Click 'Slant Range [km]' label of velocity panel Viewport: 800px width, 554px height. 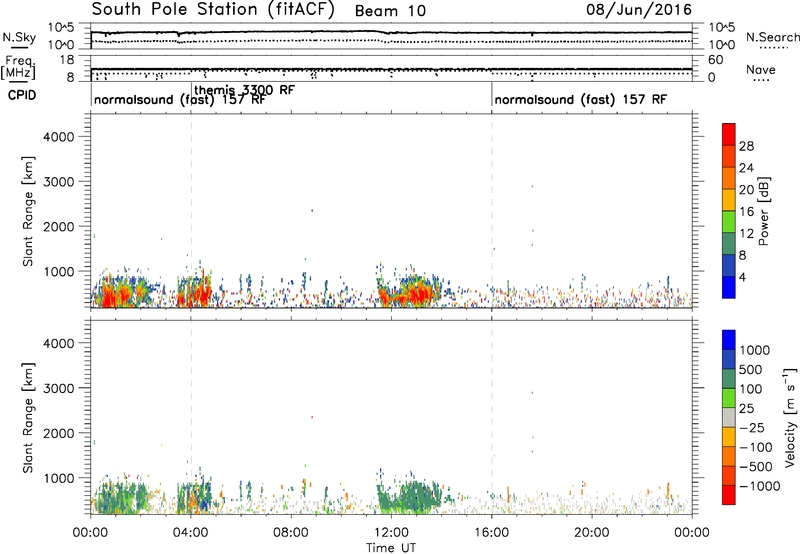point(28,418)
